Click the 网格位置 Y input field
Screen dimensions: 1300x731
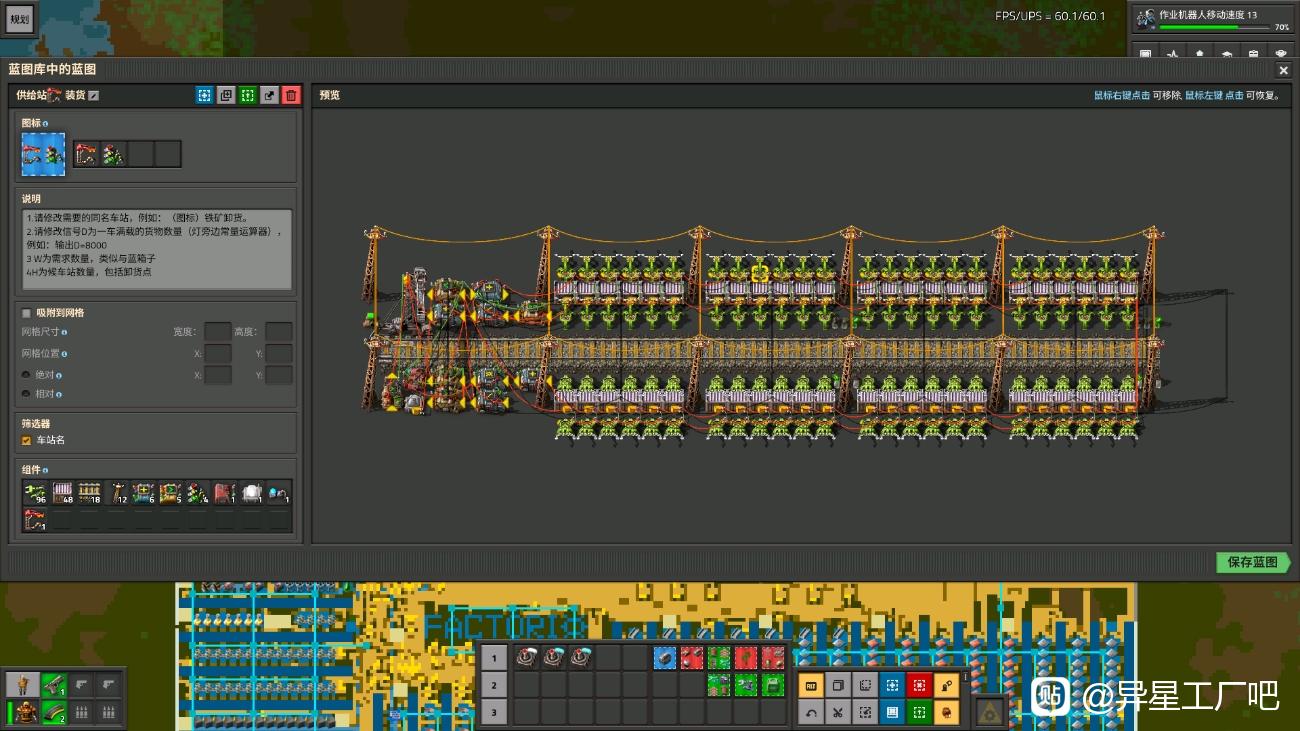tap(279, 353)
